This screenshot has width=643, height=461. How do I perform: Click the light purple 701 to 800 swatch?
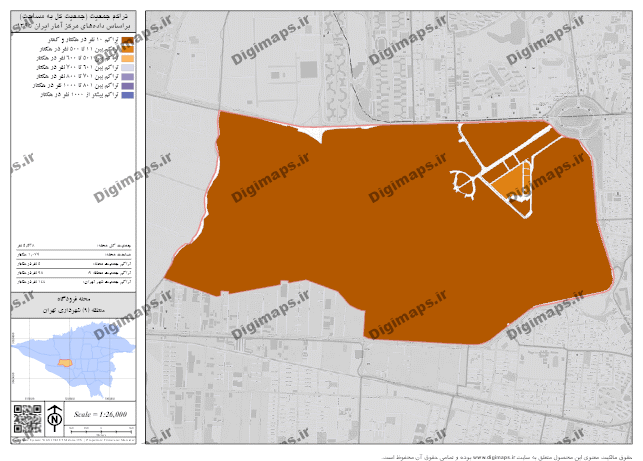click(x=128, y=77)
